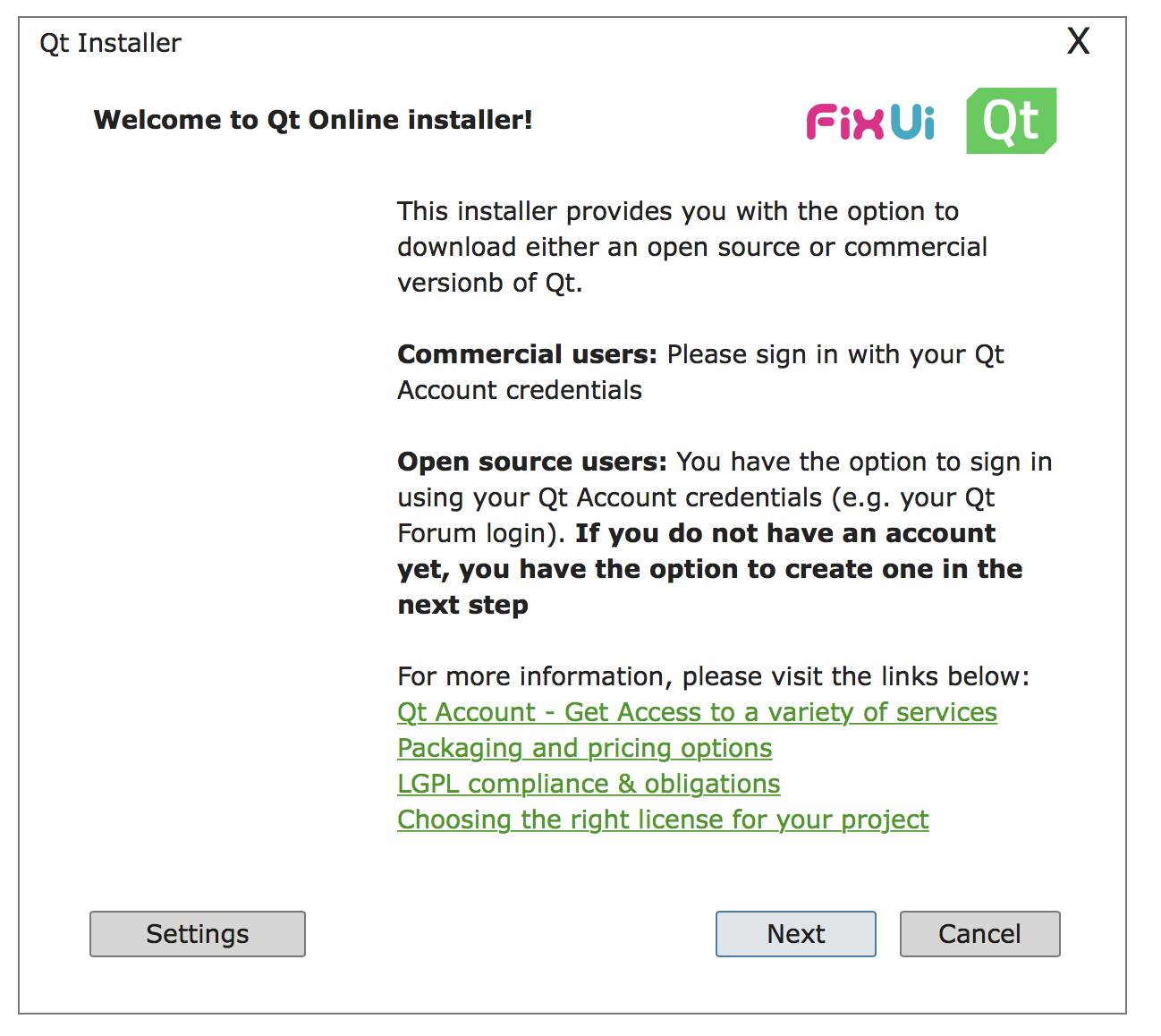Open the Qt Account services link

pyautogui.click(x=697, y=712)
